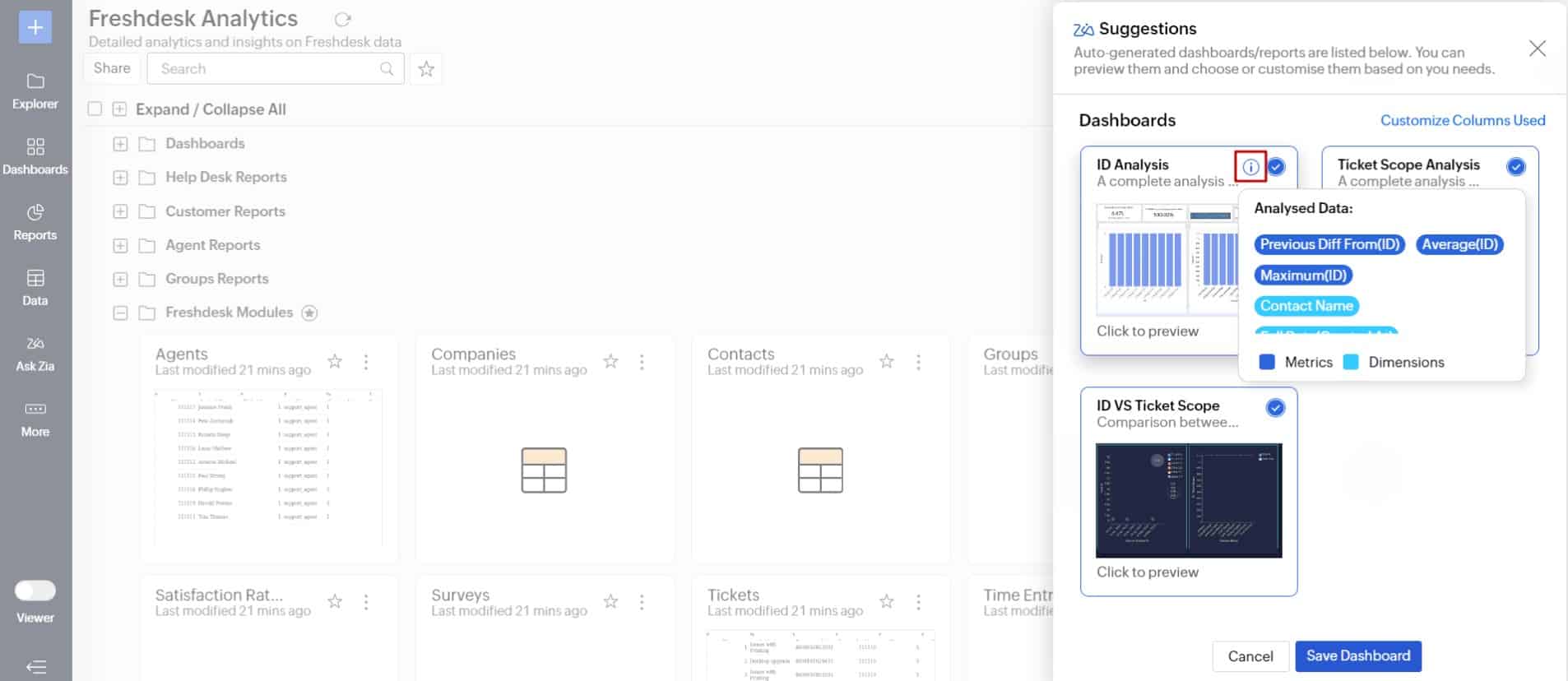
Task: Open the Contacts table icon
Action: click(820, 470)
